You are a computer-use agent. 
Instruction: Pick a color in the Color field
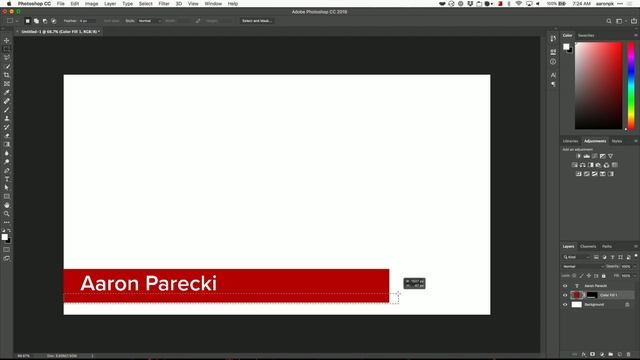[598, 86]
